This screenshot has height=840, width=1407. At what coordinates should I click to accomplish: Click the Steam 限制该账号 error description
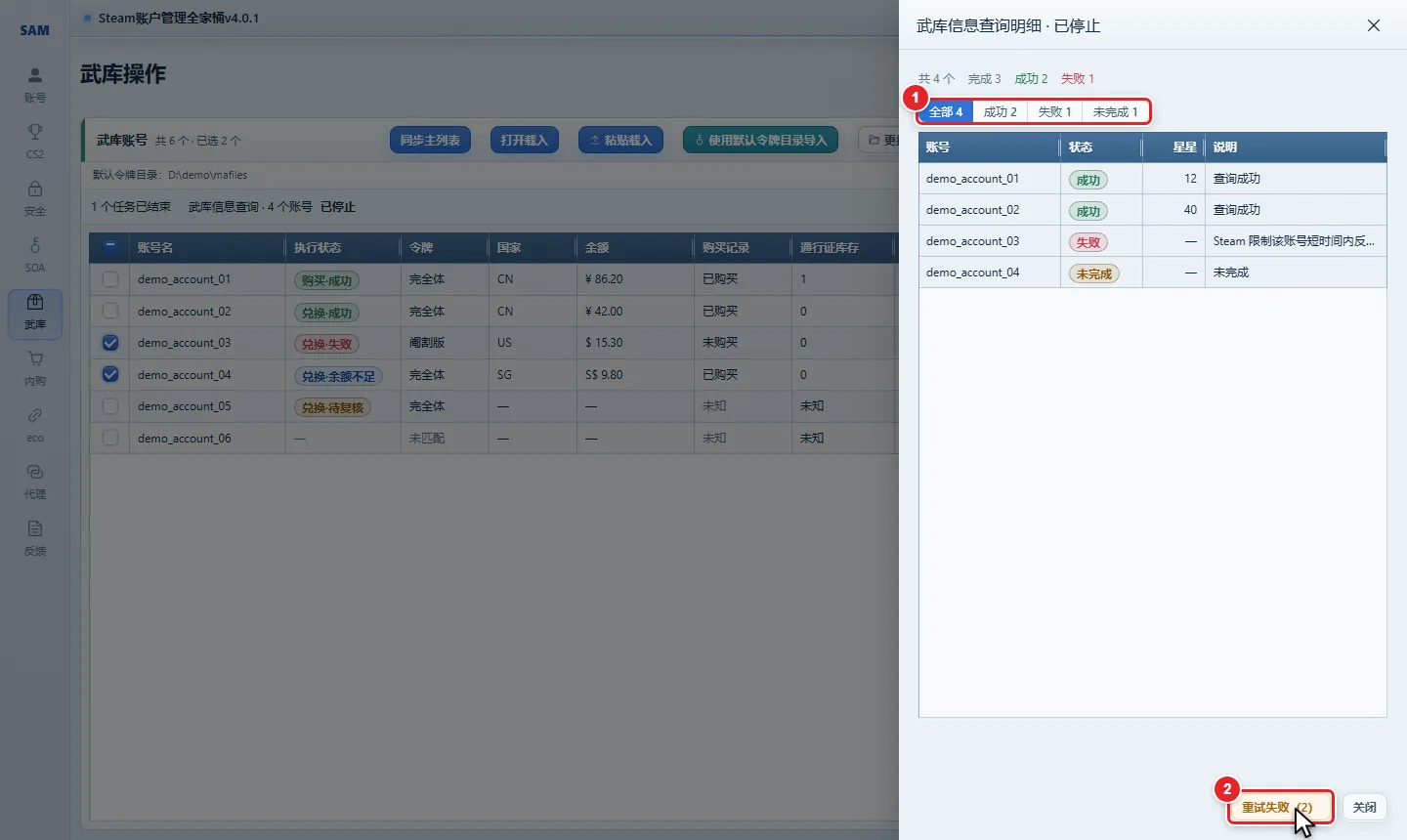(1294, 241)
